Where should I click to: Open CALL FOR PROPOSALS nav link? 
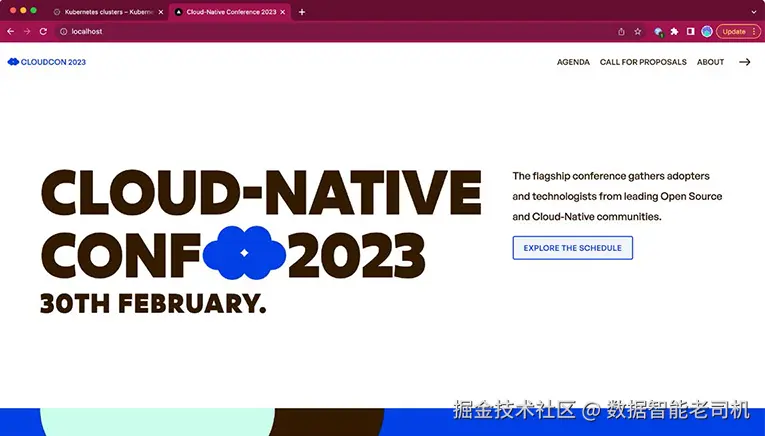(x=643, y=62)
